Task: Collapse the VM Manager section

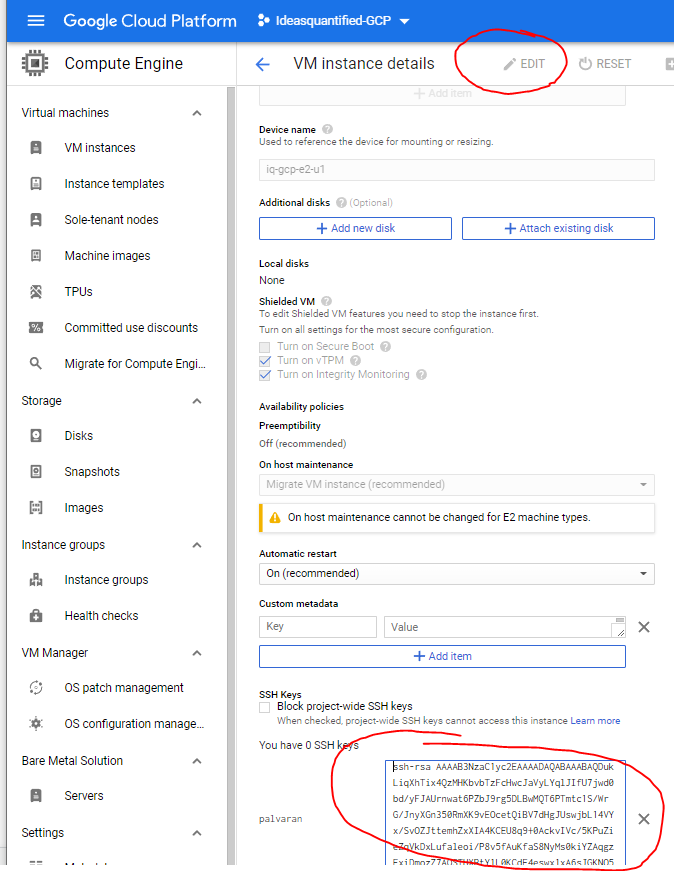Action: [197, 653]
